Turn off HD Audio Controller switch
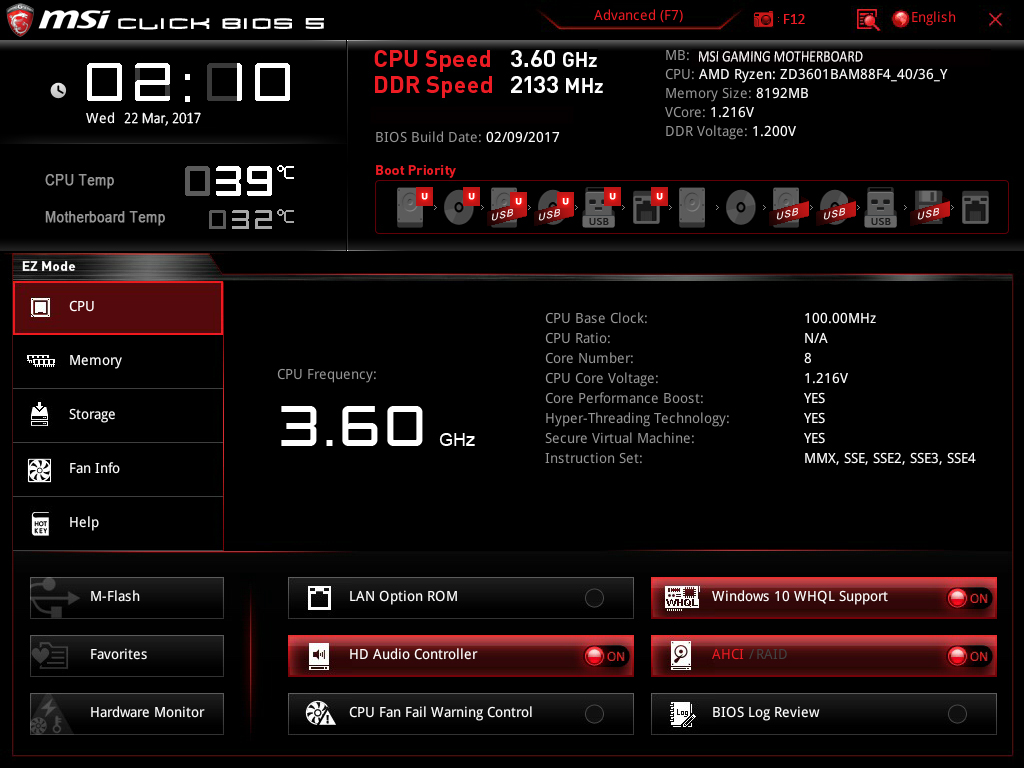 pos(606,656)
